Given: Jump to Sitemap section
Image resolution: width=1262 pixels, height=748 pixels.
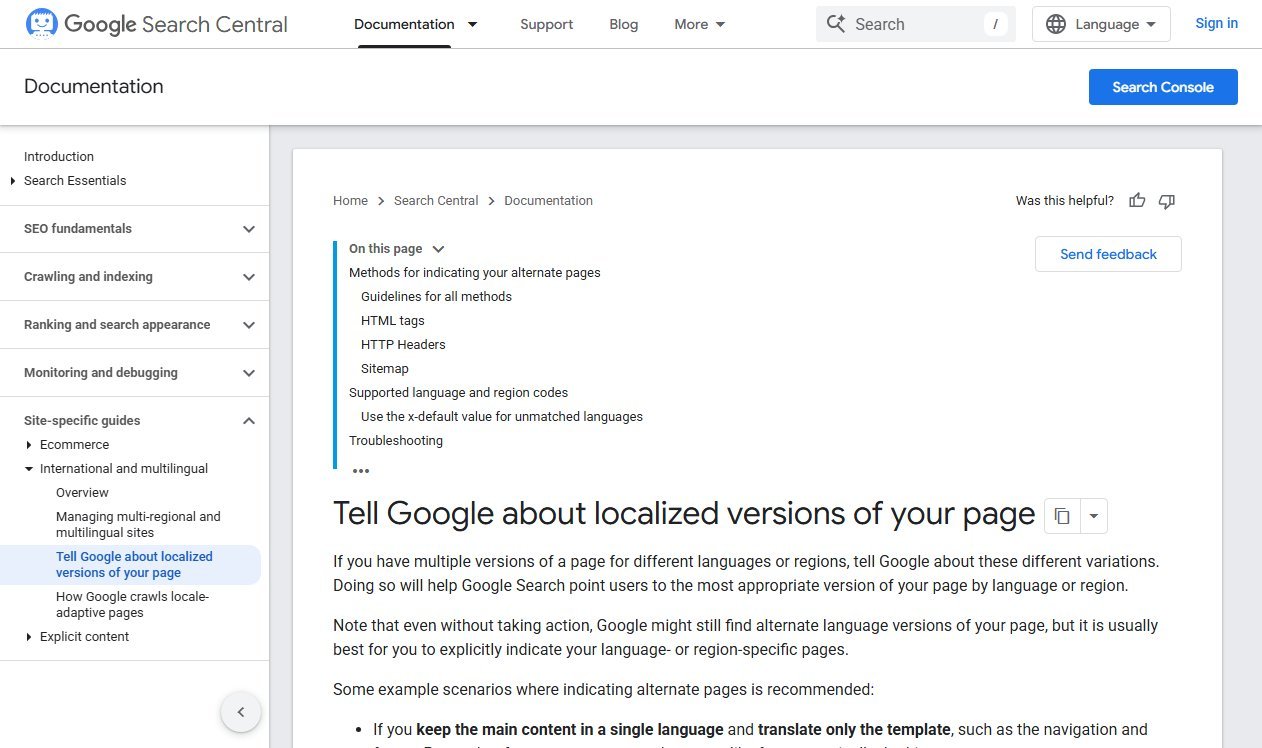Looking at the screenshot, I should click(x=385, y=369).
